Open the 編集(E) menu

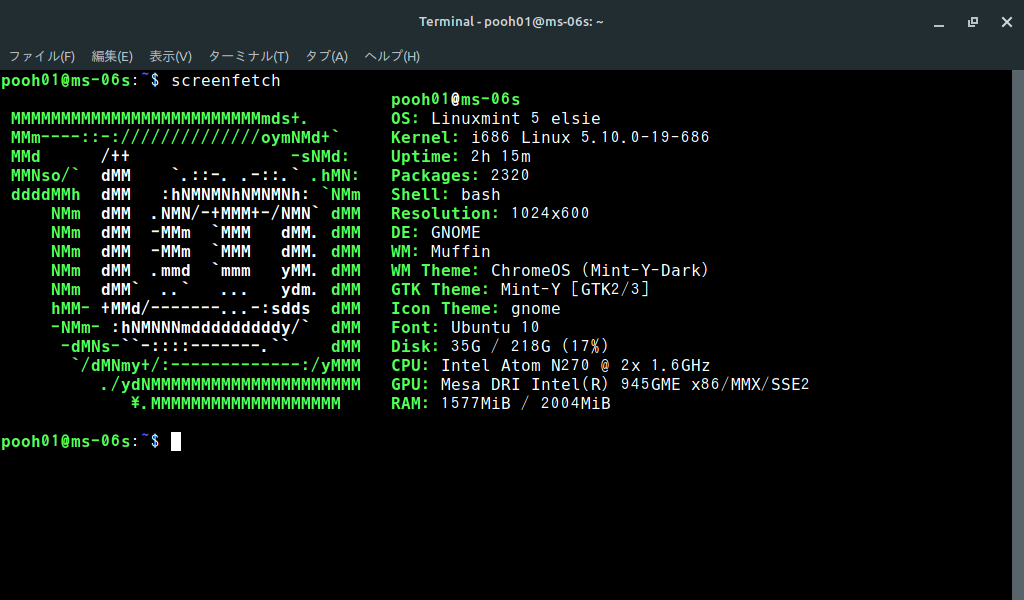[112, 56]
